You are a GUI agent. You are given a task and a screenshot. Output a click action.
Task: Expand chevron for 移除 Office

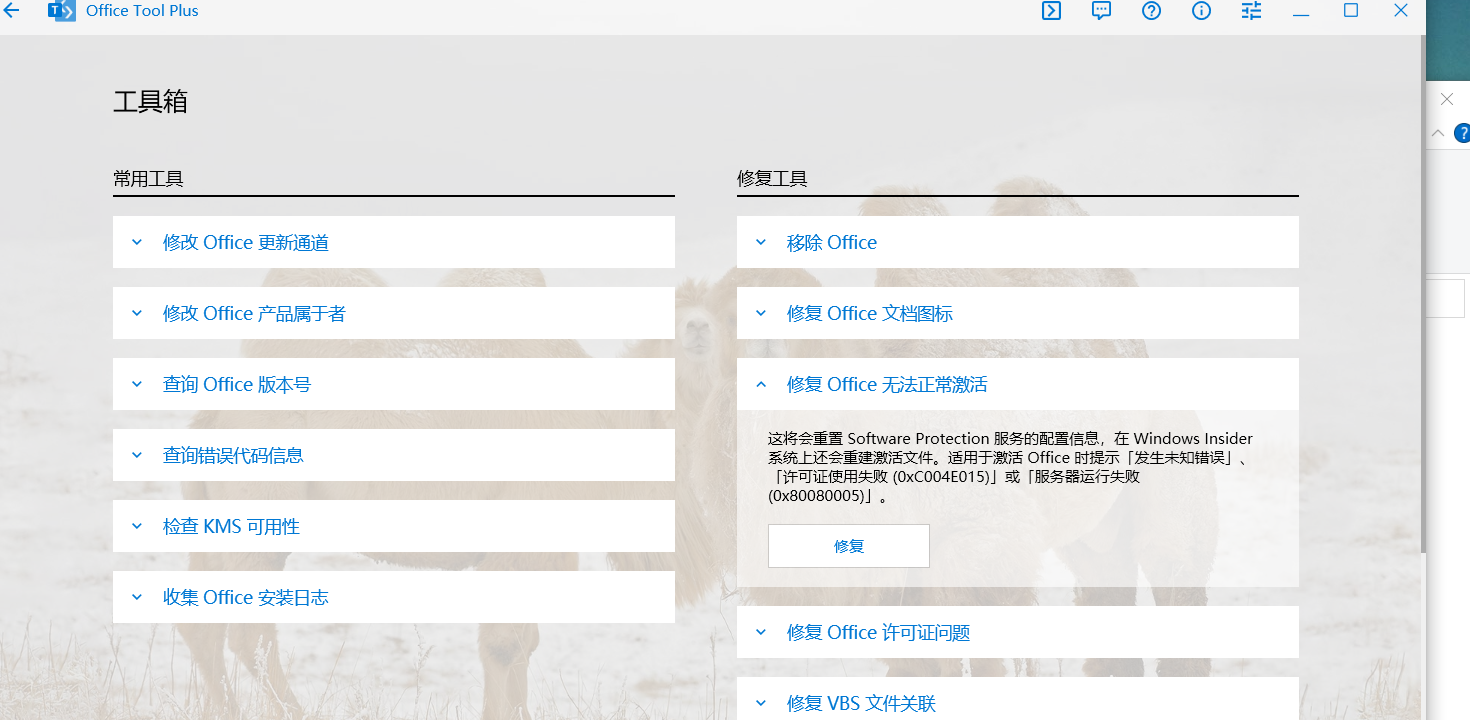[761, 242]
